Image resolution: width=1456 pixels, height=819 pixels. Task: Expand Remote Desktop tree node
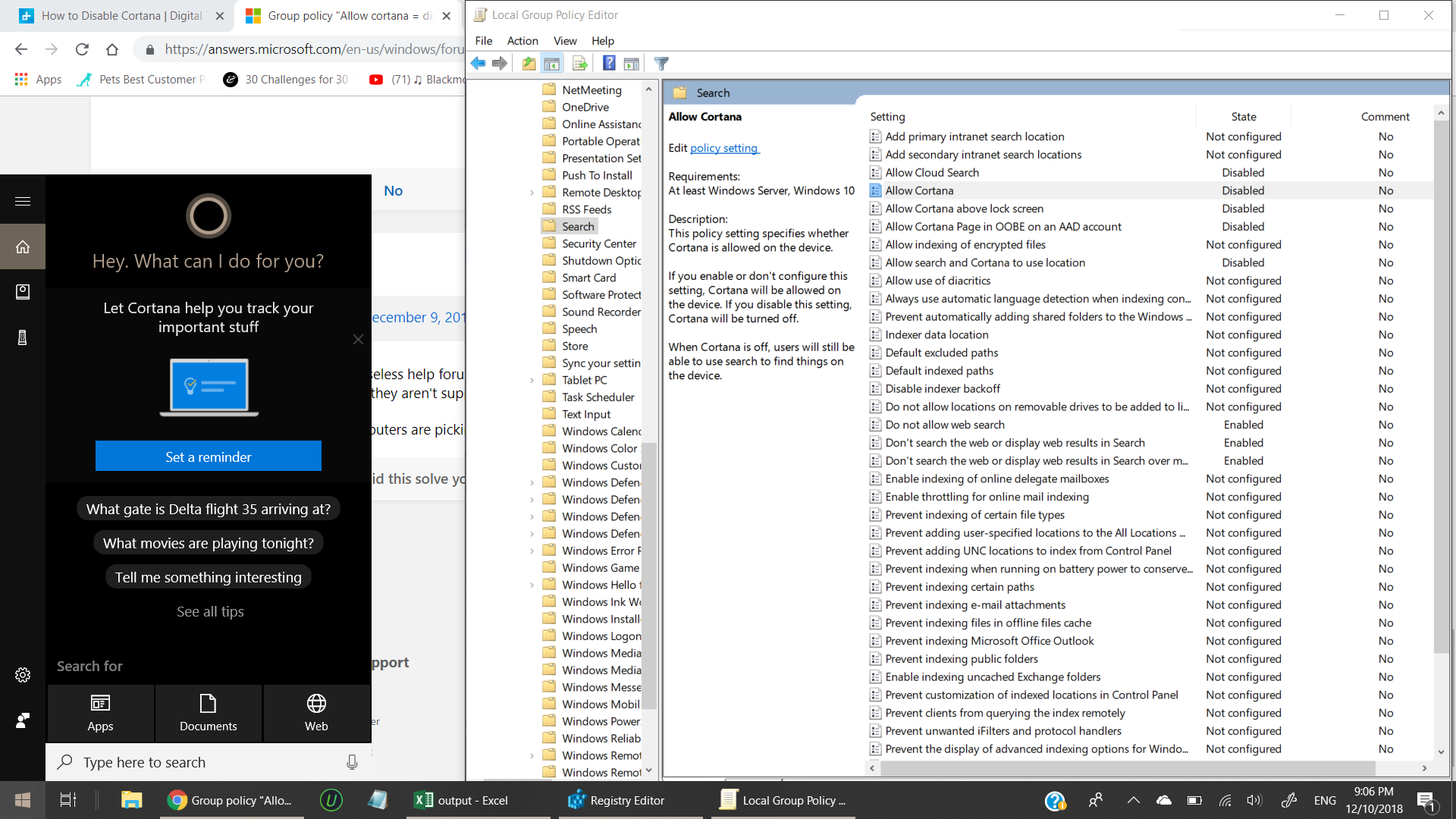coord(532,193)
